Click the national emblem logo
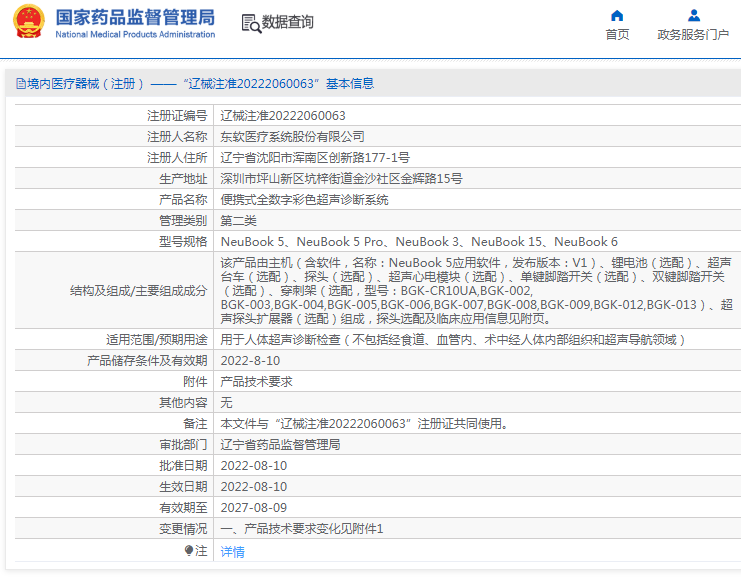Viewport: 741px width, 577px height. (29, 21)
